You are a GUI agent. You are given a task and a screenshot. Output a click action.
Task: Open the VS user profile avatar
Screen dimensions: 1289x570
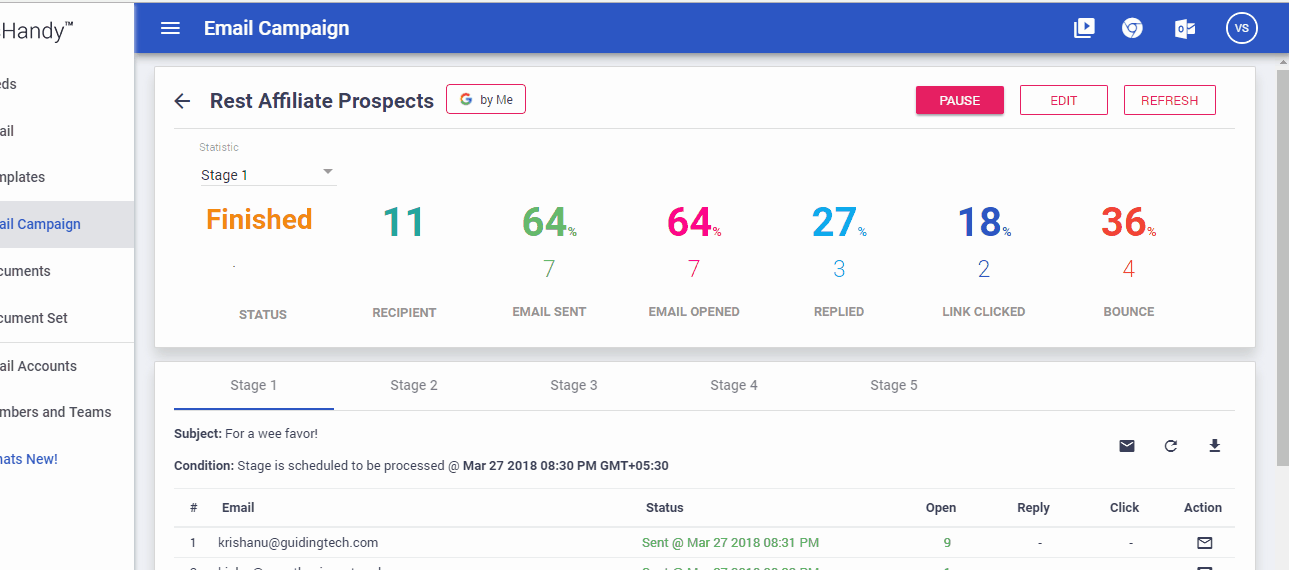1241,28
